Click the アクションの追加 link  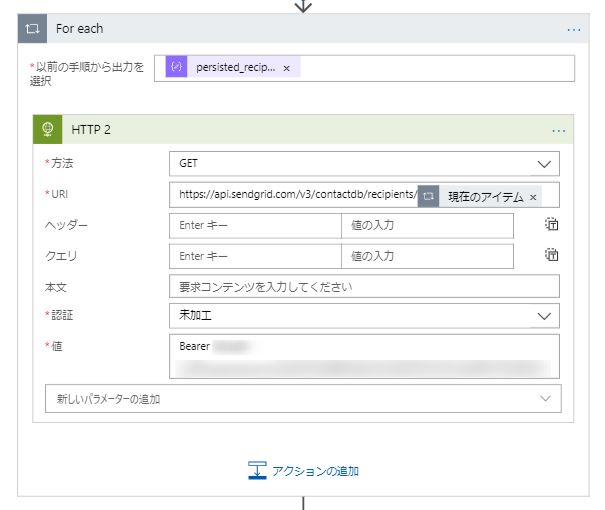(x=316, y=471)
